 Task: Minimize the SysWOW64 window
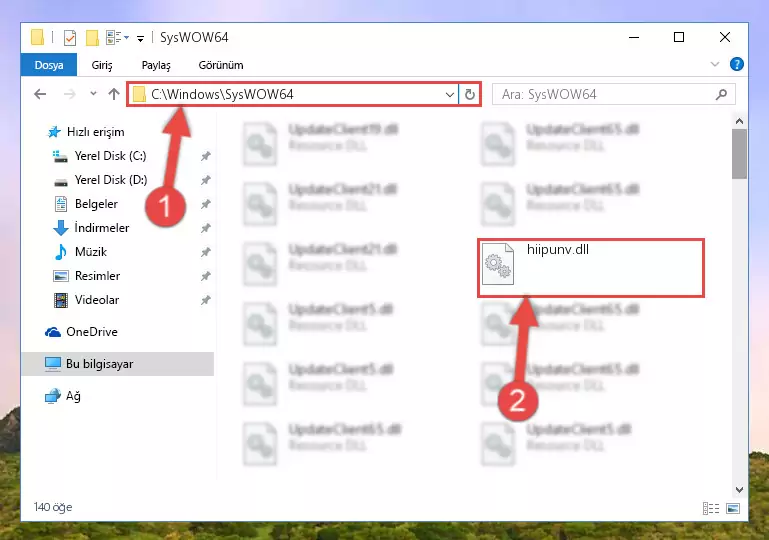634,37
